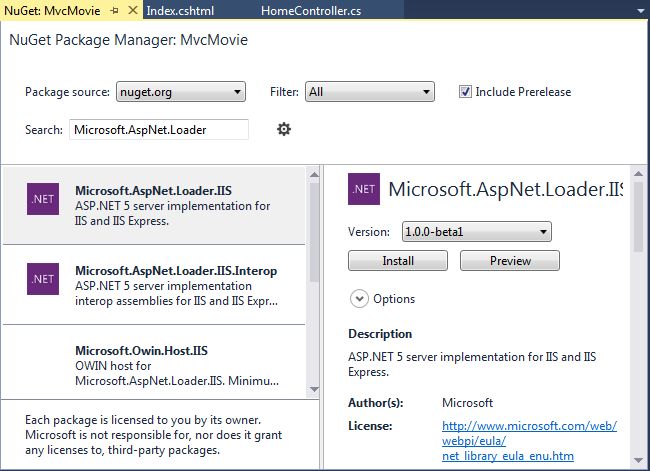650x471 pixels.
Task: Pin the NuGet: MvcMovie tab
Action: click(114, 11)
